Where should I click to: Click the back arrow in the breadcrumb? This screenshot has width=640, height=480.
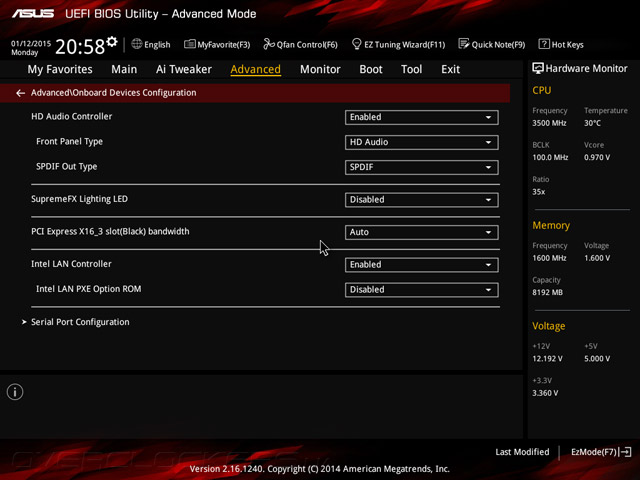[x=20, y=93]
